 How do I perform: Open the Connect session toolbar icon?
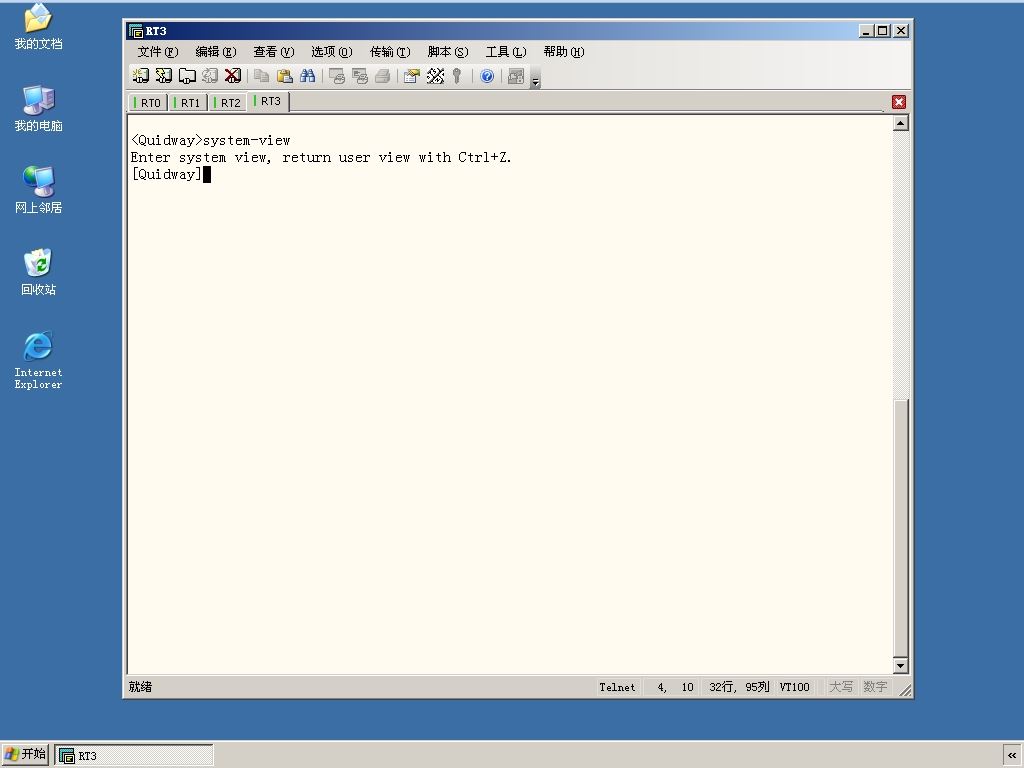[x=140, y=76]
